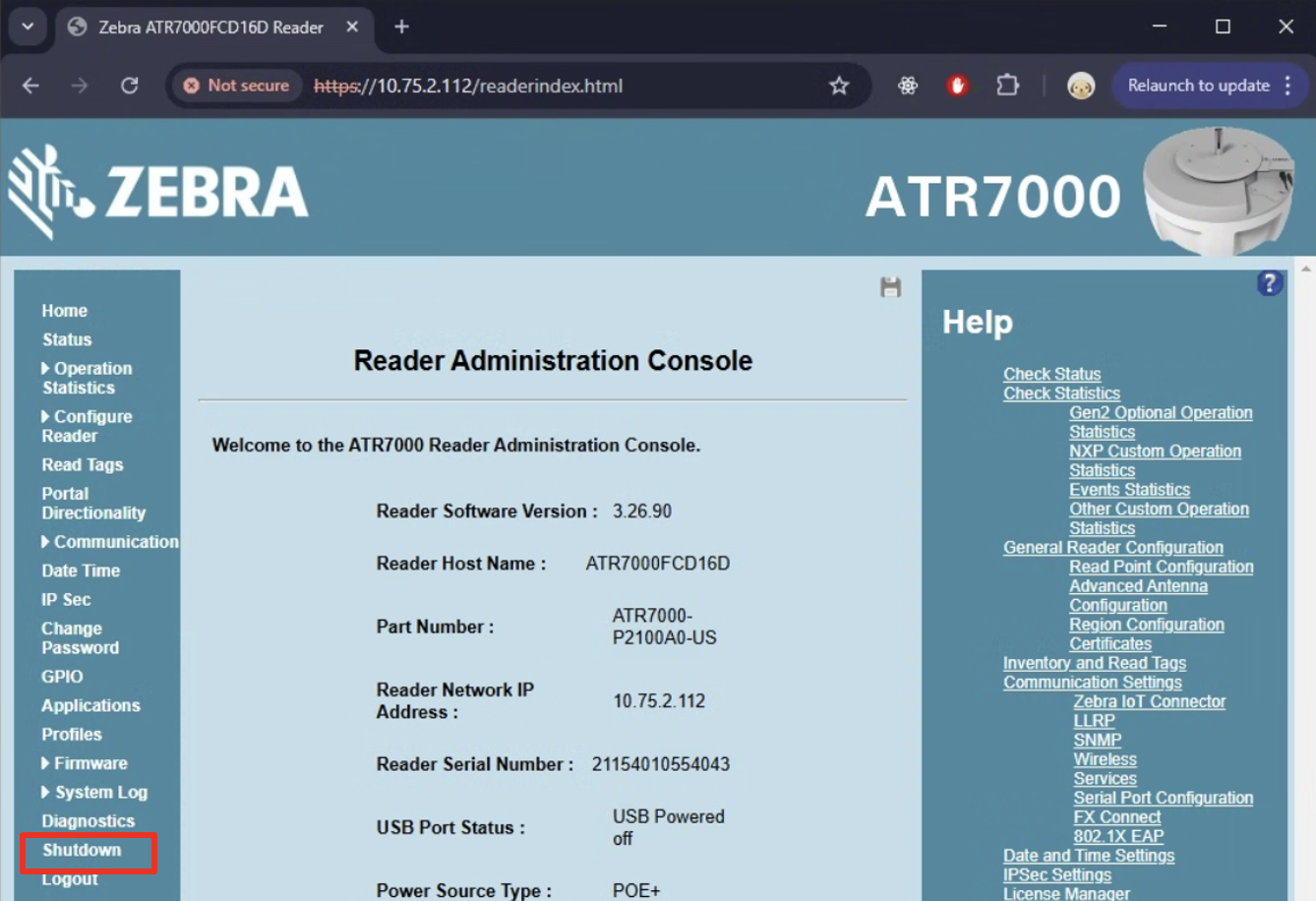Select host name ATR7000FCD16D value

click(x=658, y=564)
